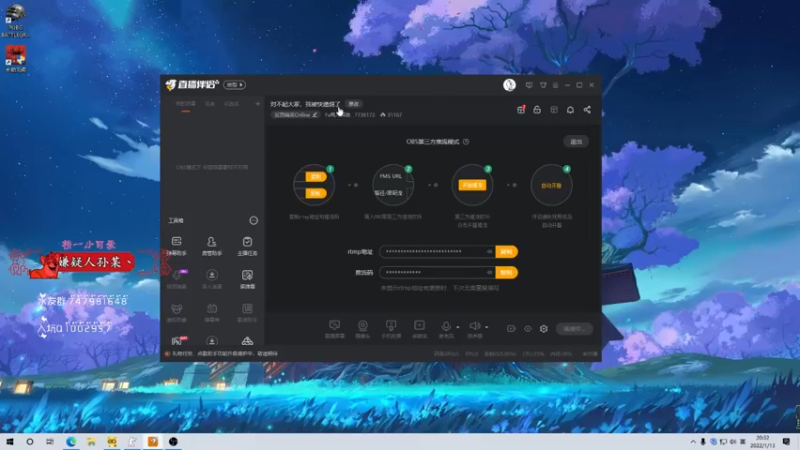This screenshot has height=450, width=800.
Task: Click the status bar task notice text
Action: pos(224,354)
